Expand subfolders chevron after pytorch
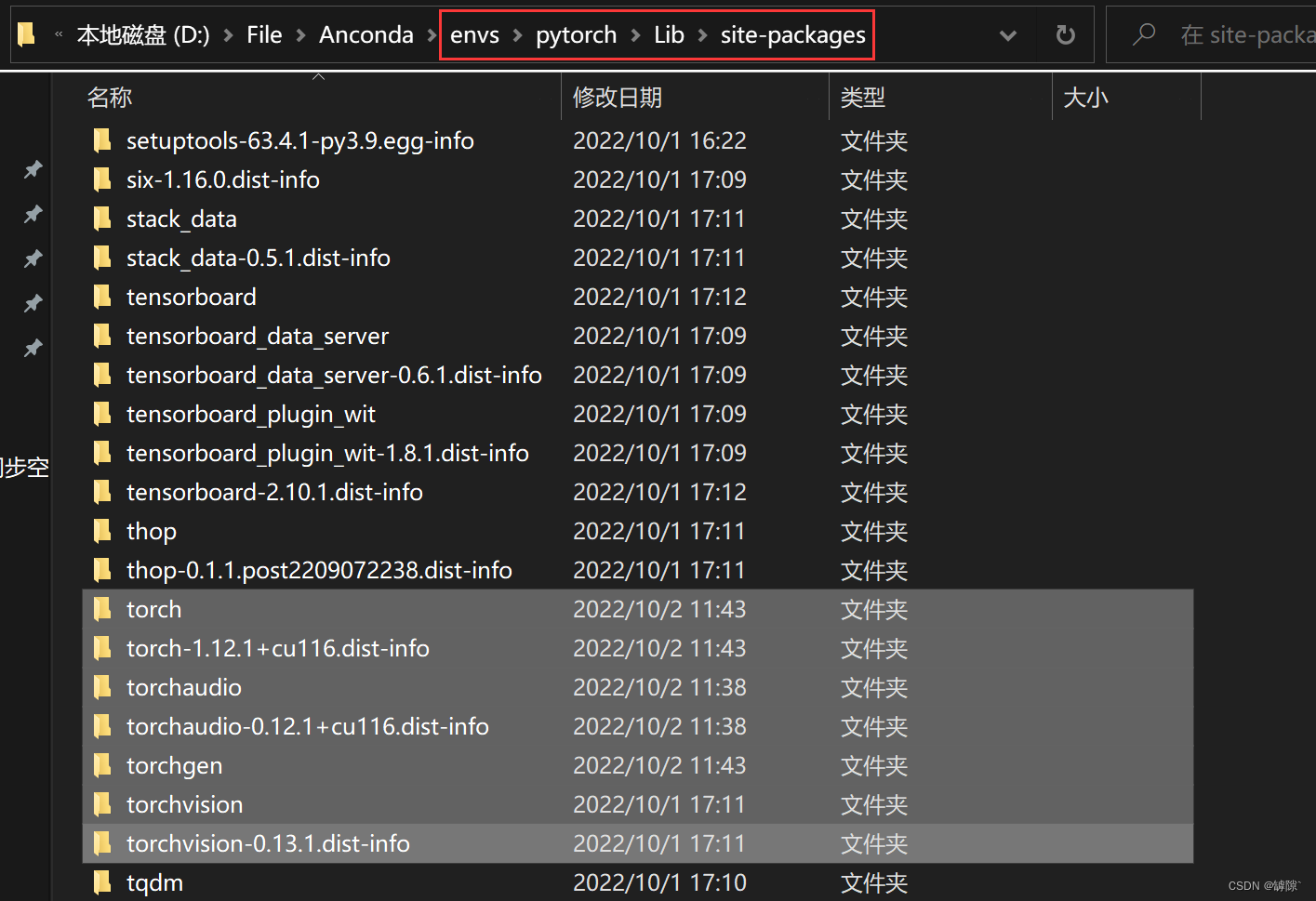The height and width of the screenshot is (901, 1316). tap(635, 35)
